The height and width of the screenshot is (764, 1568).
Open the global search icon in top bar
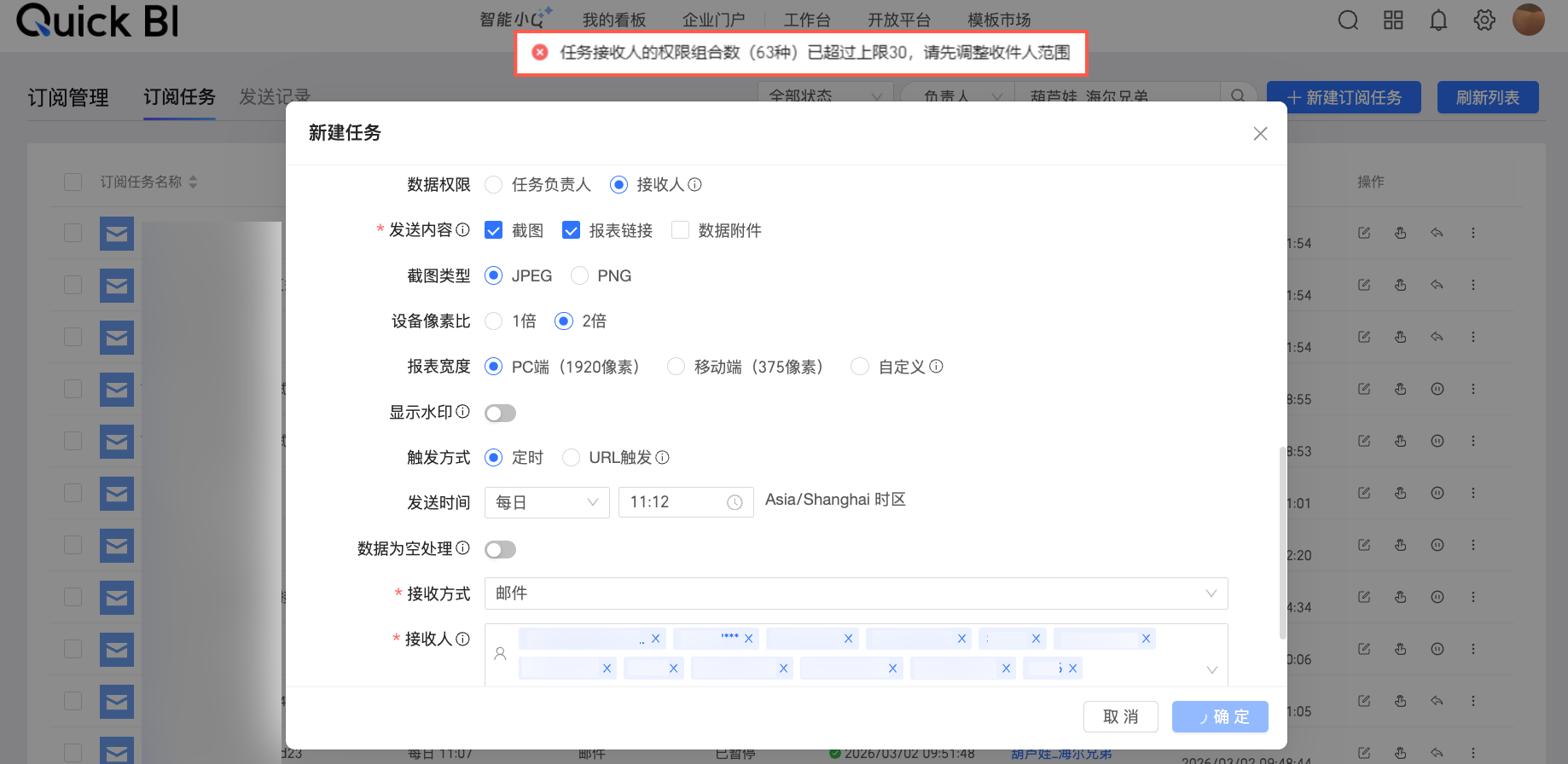point(1348,20)
